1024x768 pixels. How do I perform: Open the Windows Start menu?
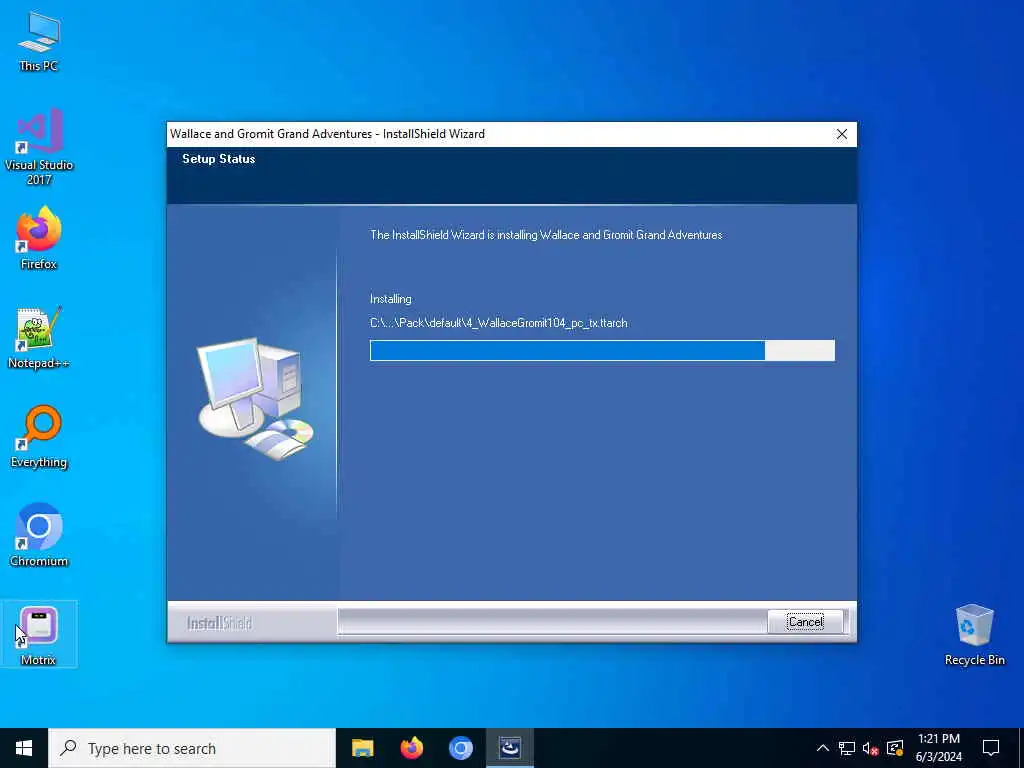pos(24,748)
